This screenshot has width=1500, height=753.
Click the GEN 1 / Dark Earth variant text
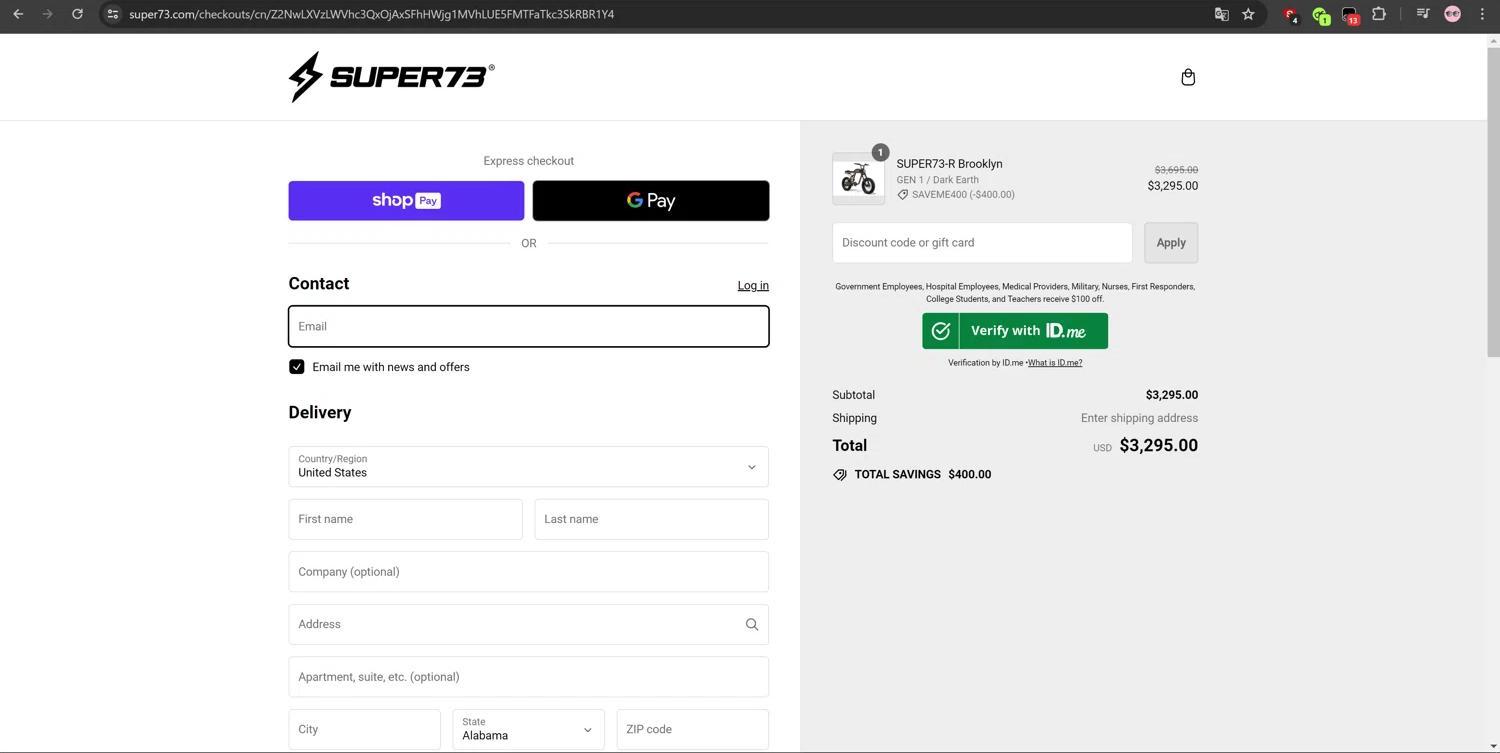tap(937, 180)
